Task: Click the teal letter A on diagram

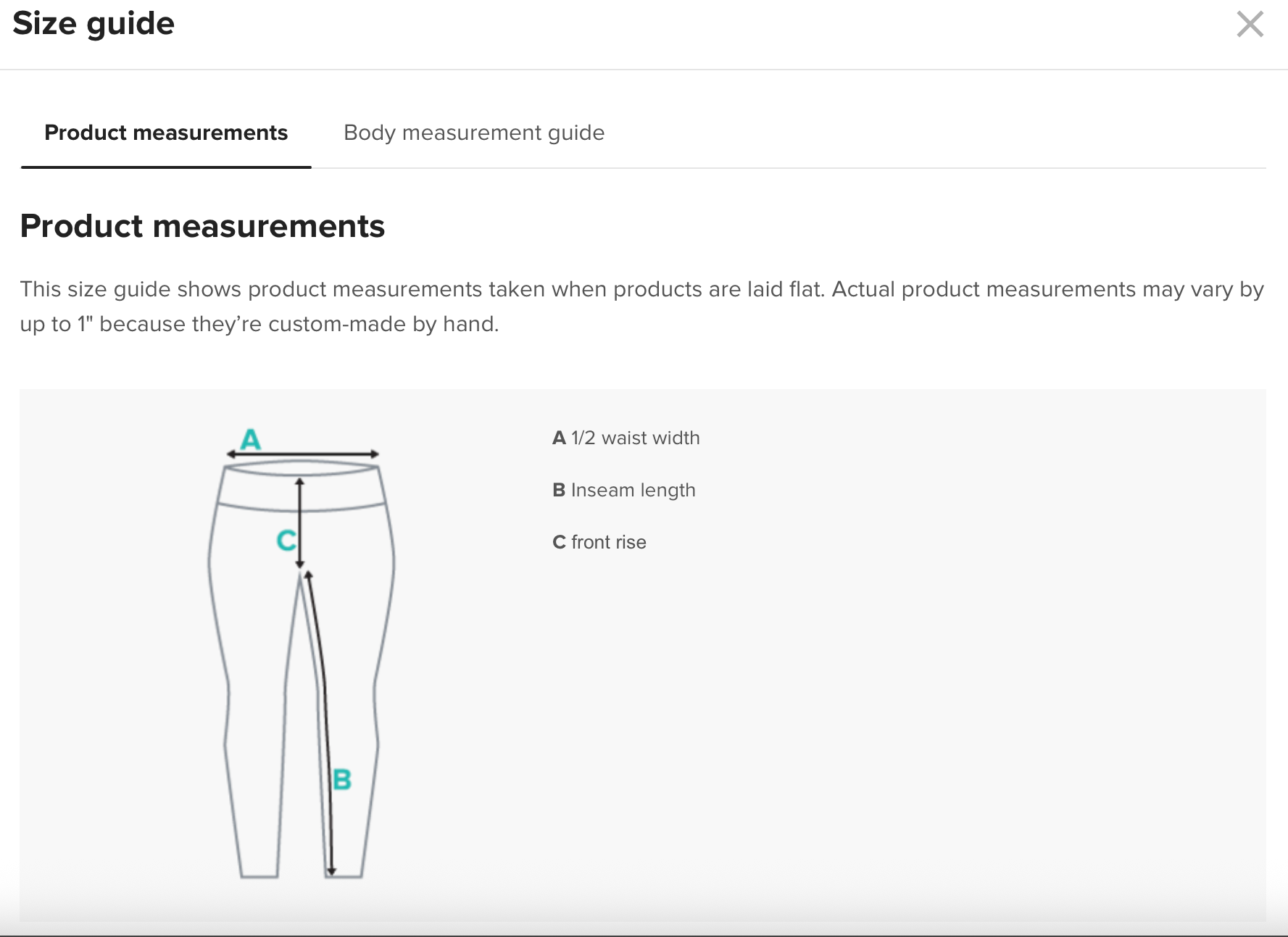Action: [x=251, y=439]
